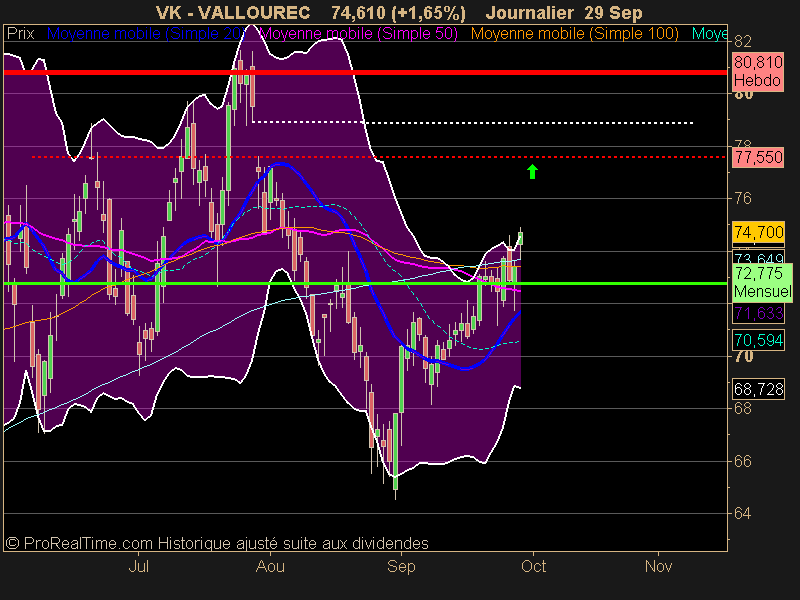Click the 'Prix' legend label
Image resolution: width=800 pixels, height=600 pixels.
(20, 34)
